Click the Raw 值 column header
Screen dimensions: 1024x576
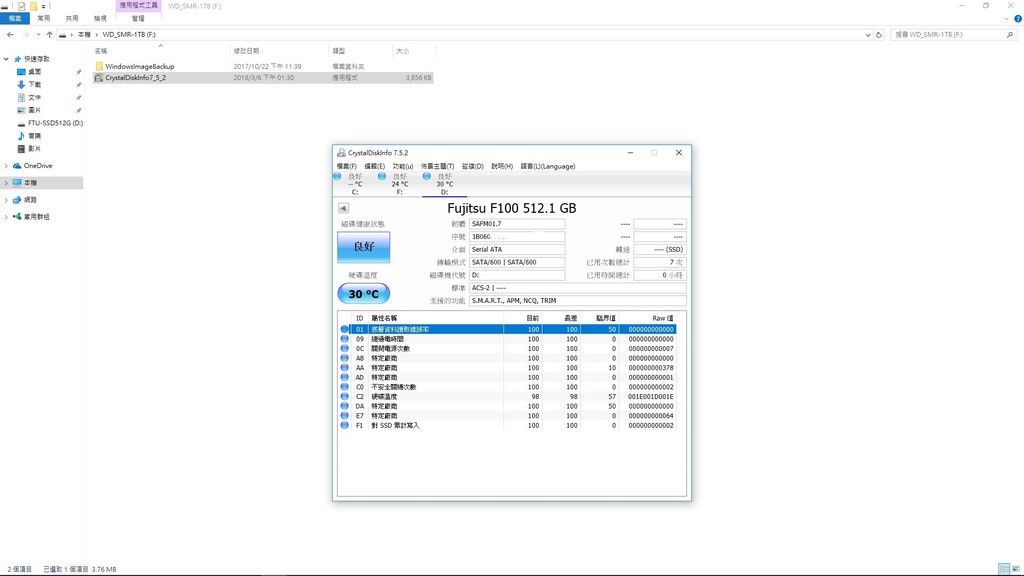(x=662, y=318)
